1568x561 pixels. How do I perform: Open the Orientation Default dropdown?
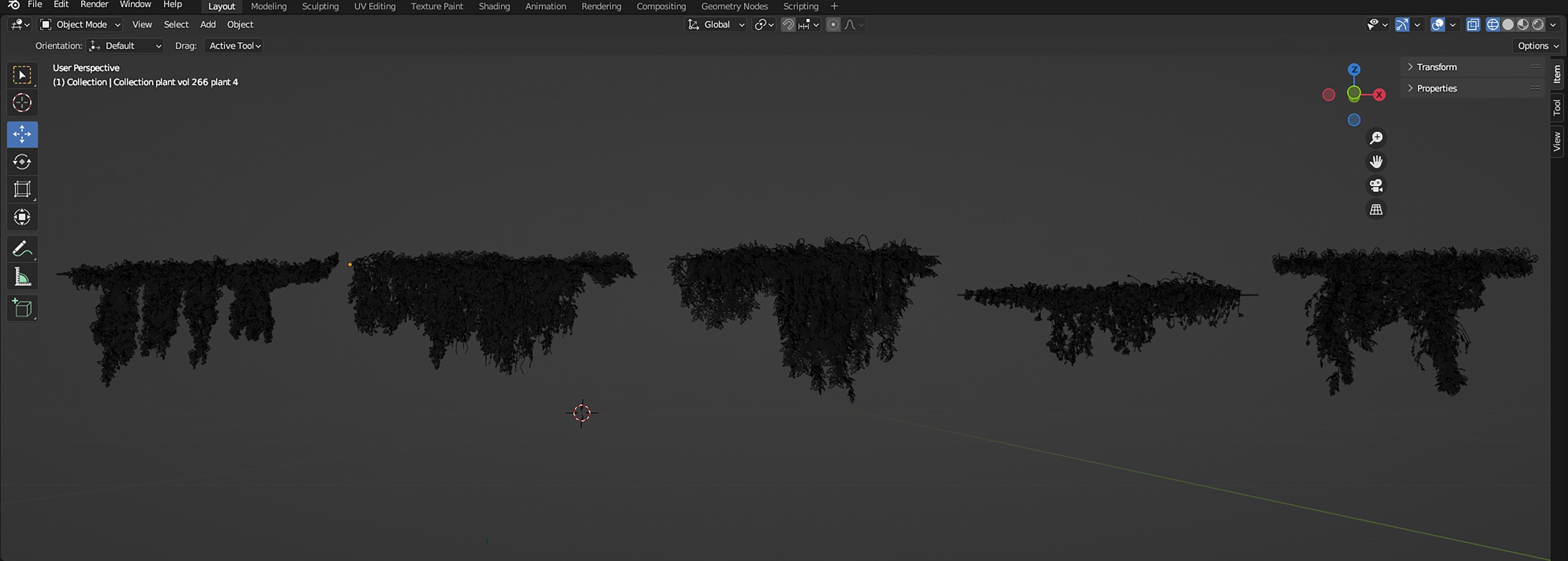[x=125, y=46]
